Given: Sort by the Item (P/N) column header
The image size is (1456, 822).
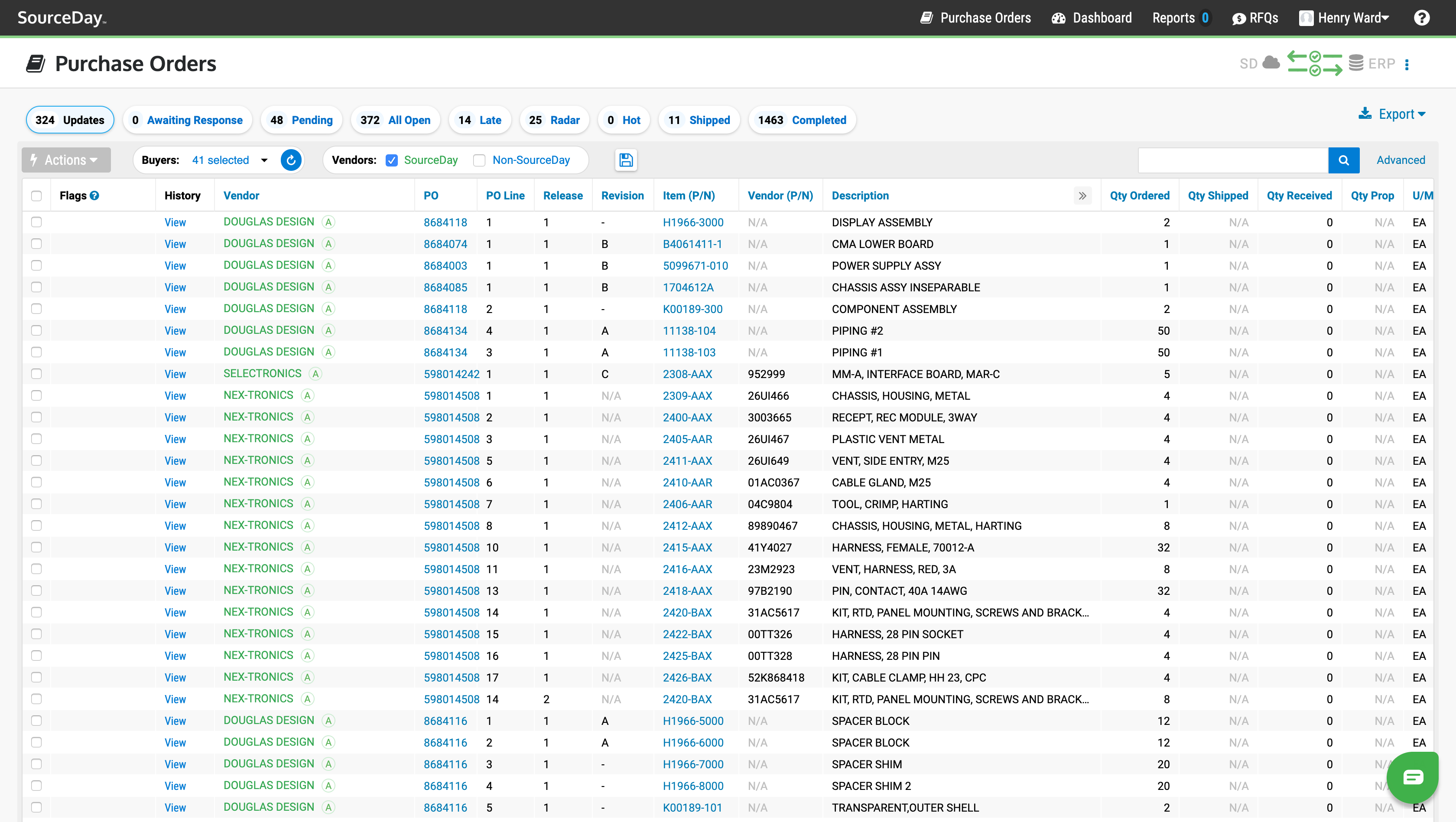Looking at the screenshot, I should point(689,196).
